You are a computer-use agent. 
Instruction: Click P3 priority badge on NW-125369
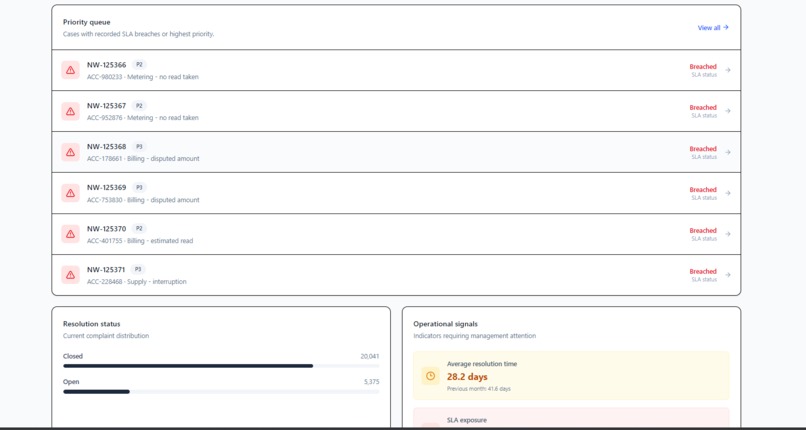click(139, 188)
